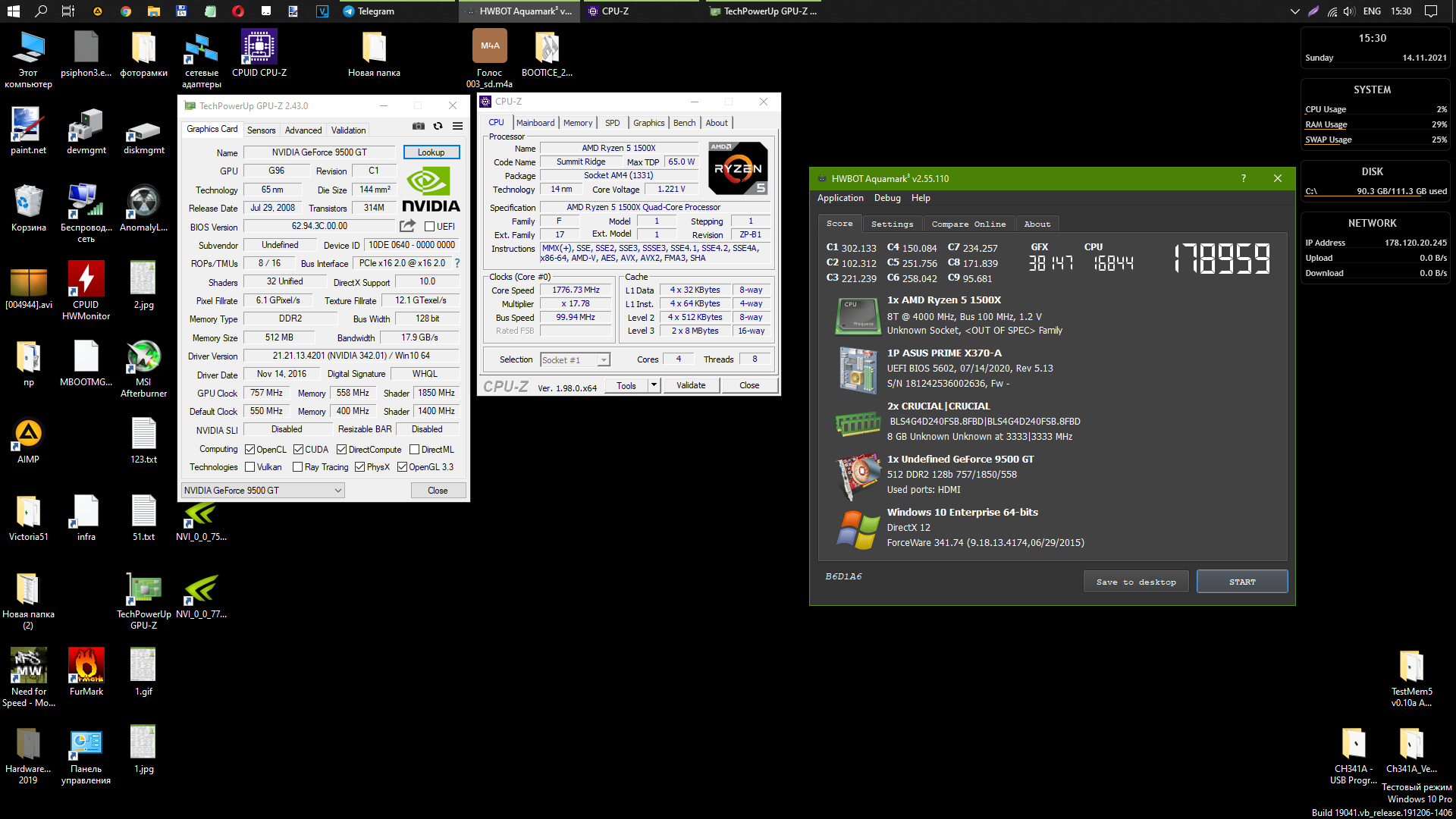Open TechPowerUp GPU-Z desktop icon
The height and width of the screenshot is (819, 1456).
click(143, 601)
